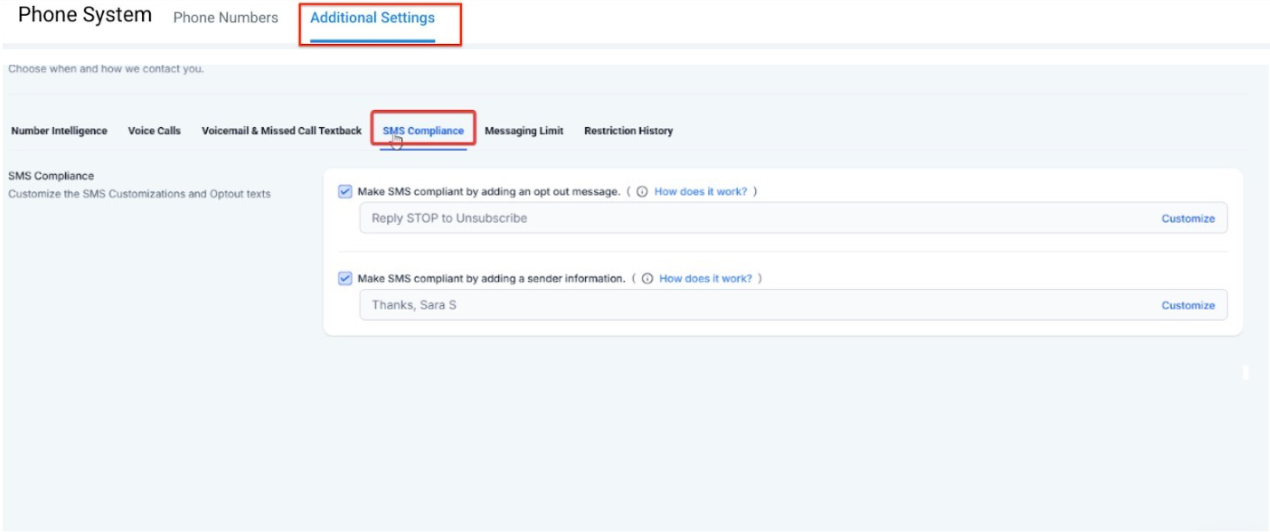Click the Thanks, Sara S field
The width and height of the screenshot is (1270, 532).
point(793,305)
